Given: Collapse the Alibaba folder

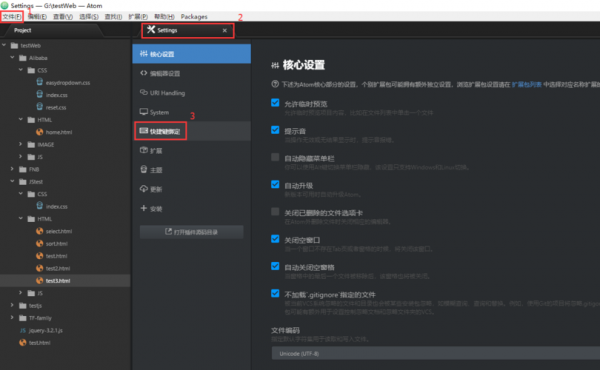Looking at the screenshot, I should tap(13, 58).
